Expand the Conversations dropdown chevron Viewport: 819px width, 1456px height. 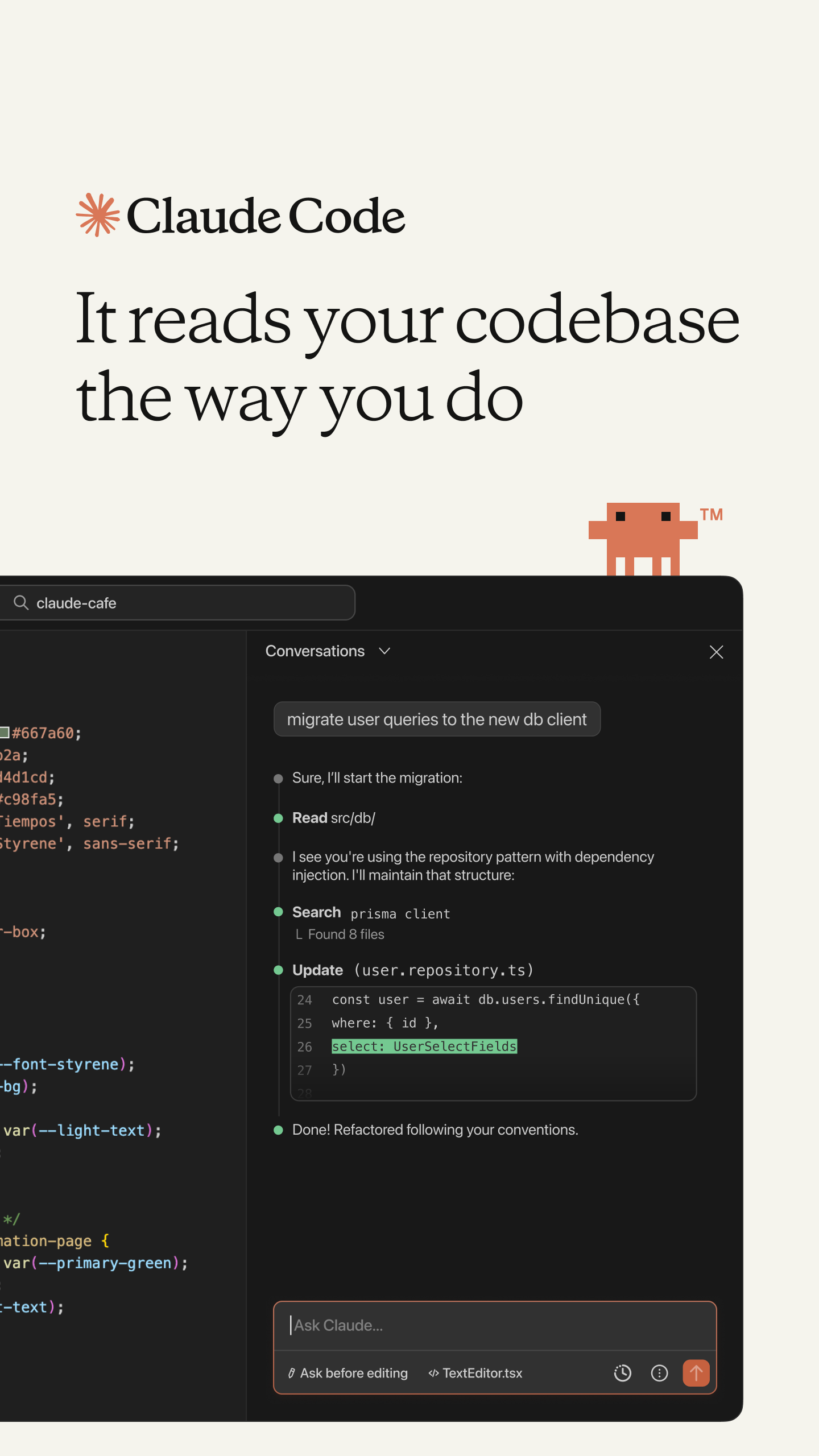coord(385,651)
